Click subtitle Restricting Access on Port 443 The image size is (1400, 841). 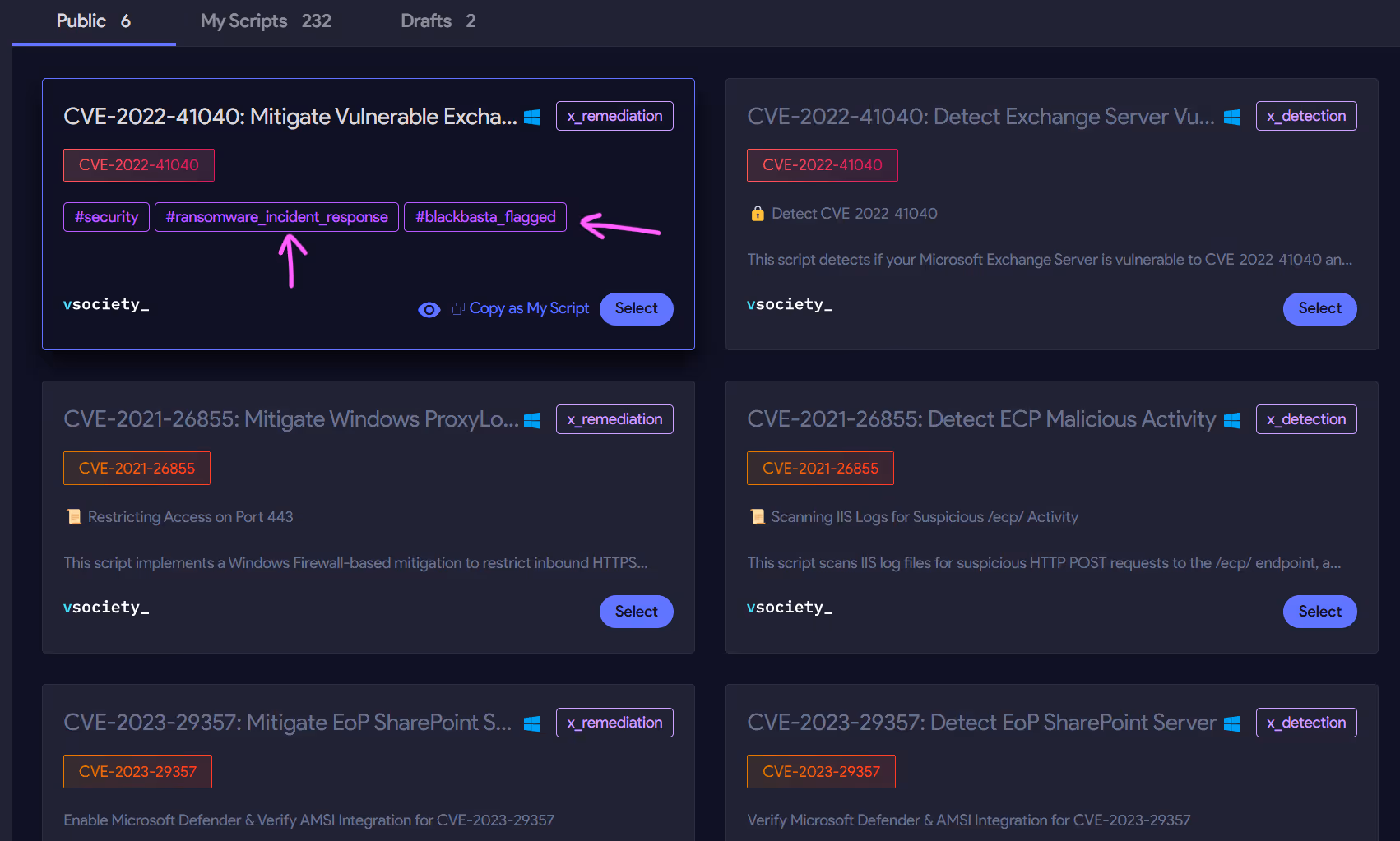tap(191, 517)
